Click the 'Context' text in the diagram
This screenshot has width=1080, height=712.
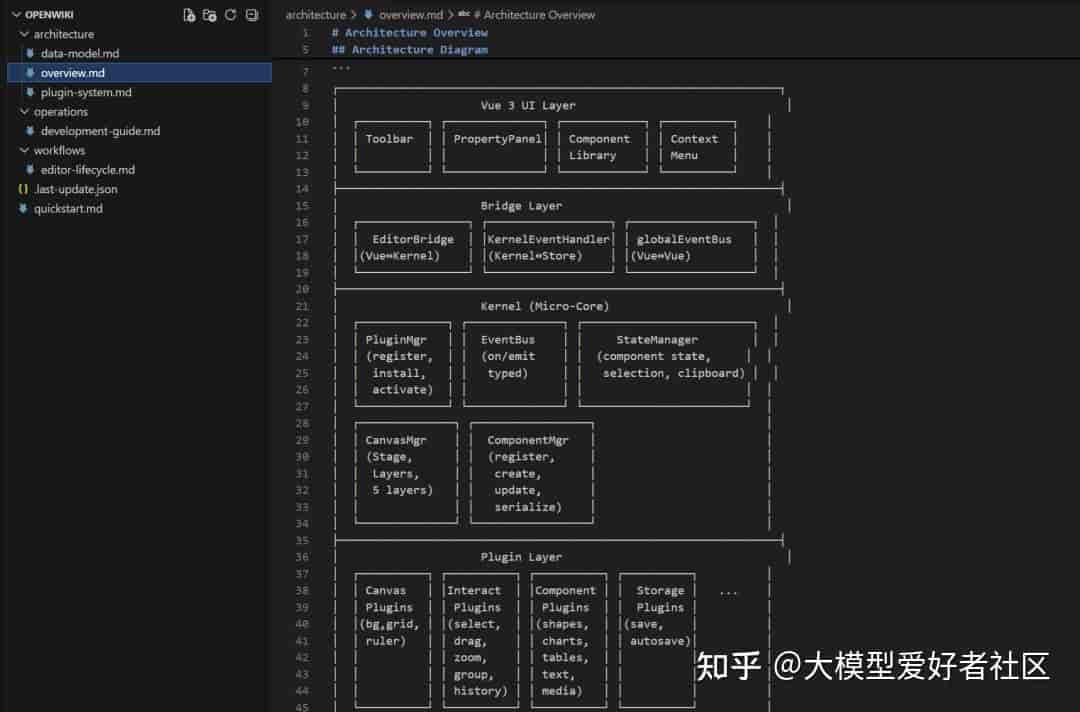point(694,138)
